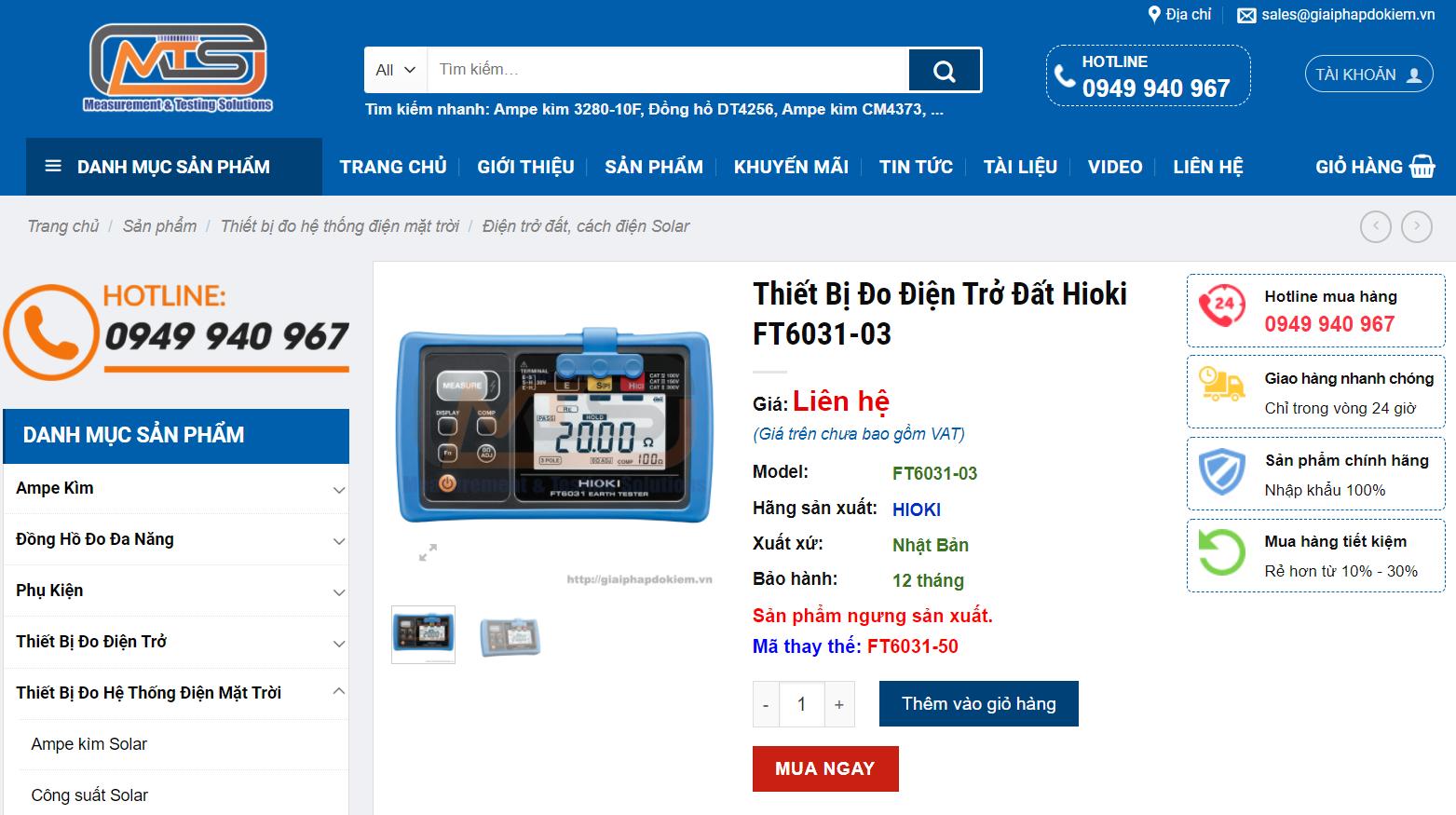The height and width of the screenshot is (815, 1456).
Task: Click Thêm vào giỏ hàng button
Action: click(979, 703)
